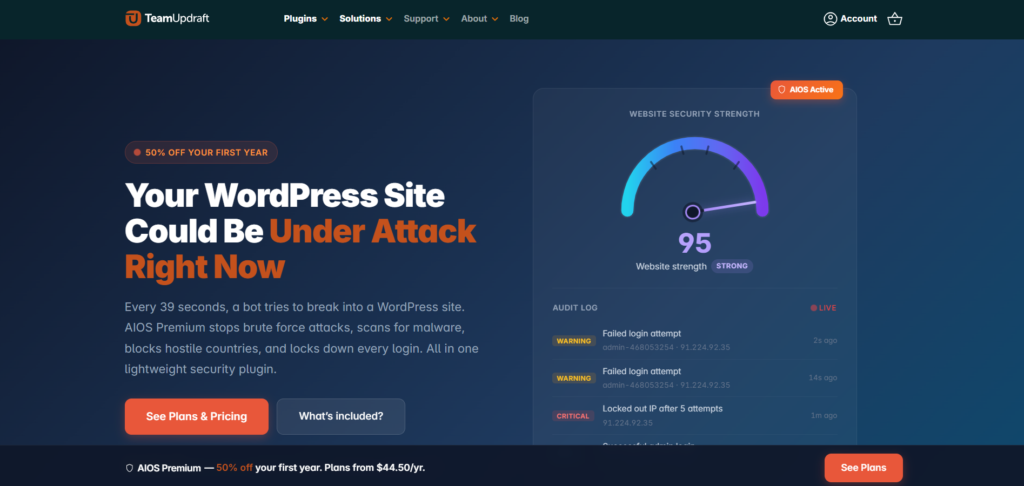The image size is (1024, 486).
Task: Expand the About menu
Action: 479,19
